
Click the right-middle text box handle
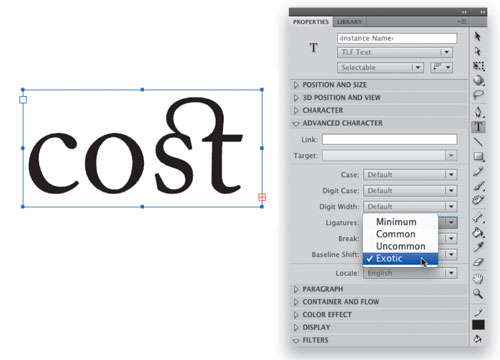[262, 148]
